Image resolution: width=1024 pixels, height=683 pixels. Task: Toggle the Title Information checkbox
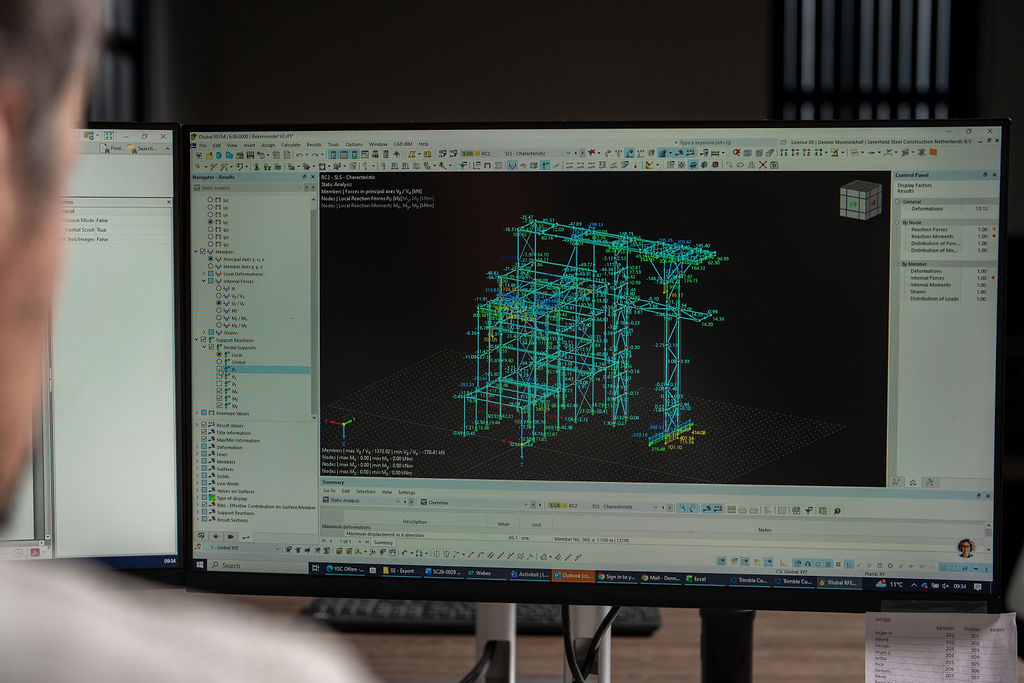click(204, 432)
